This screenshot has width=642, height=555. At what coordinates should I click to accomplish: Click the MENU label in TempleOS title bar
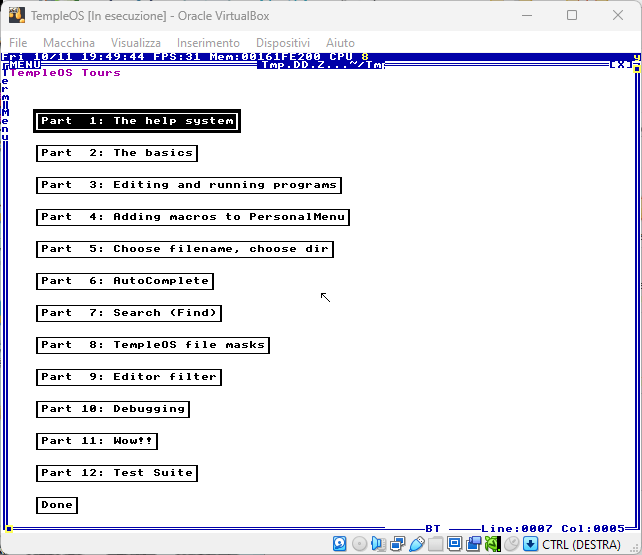click(x=23, y=65)
